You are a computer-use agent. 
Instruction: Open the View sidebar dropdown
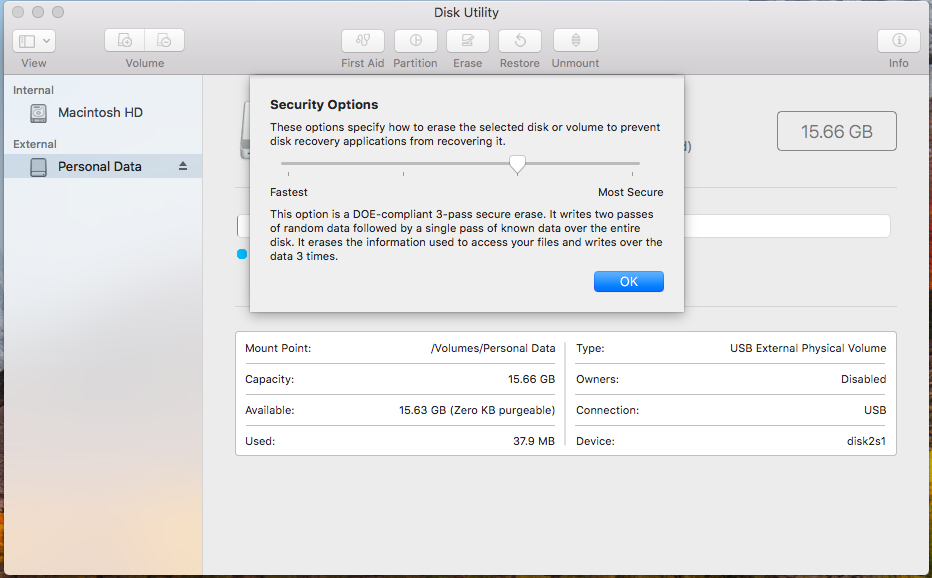pos(34,41)
